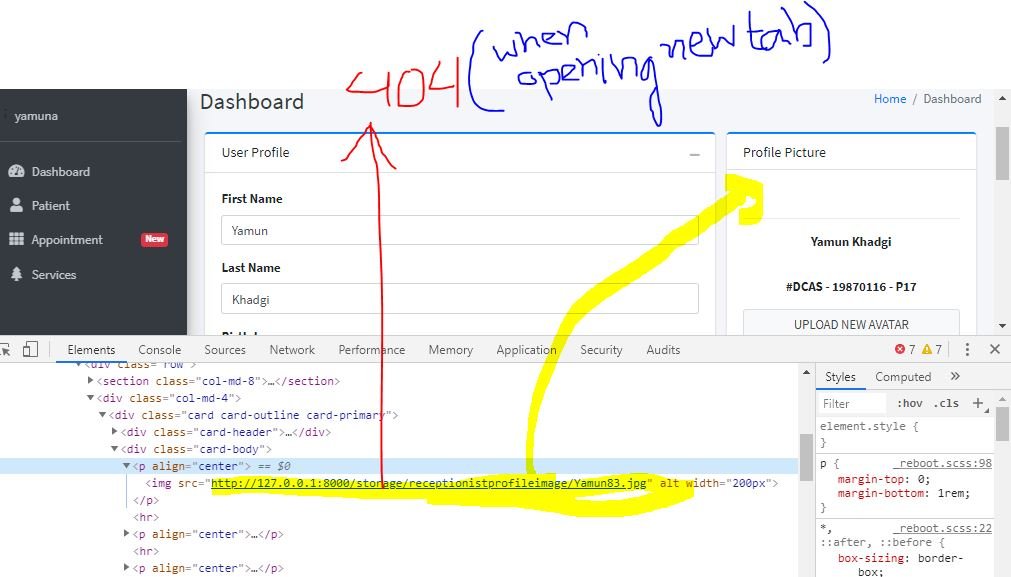Click the Services tree icon

click(x=16, y=274)
